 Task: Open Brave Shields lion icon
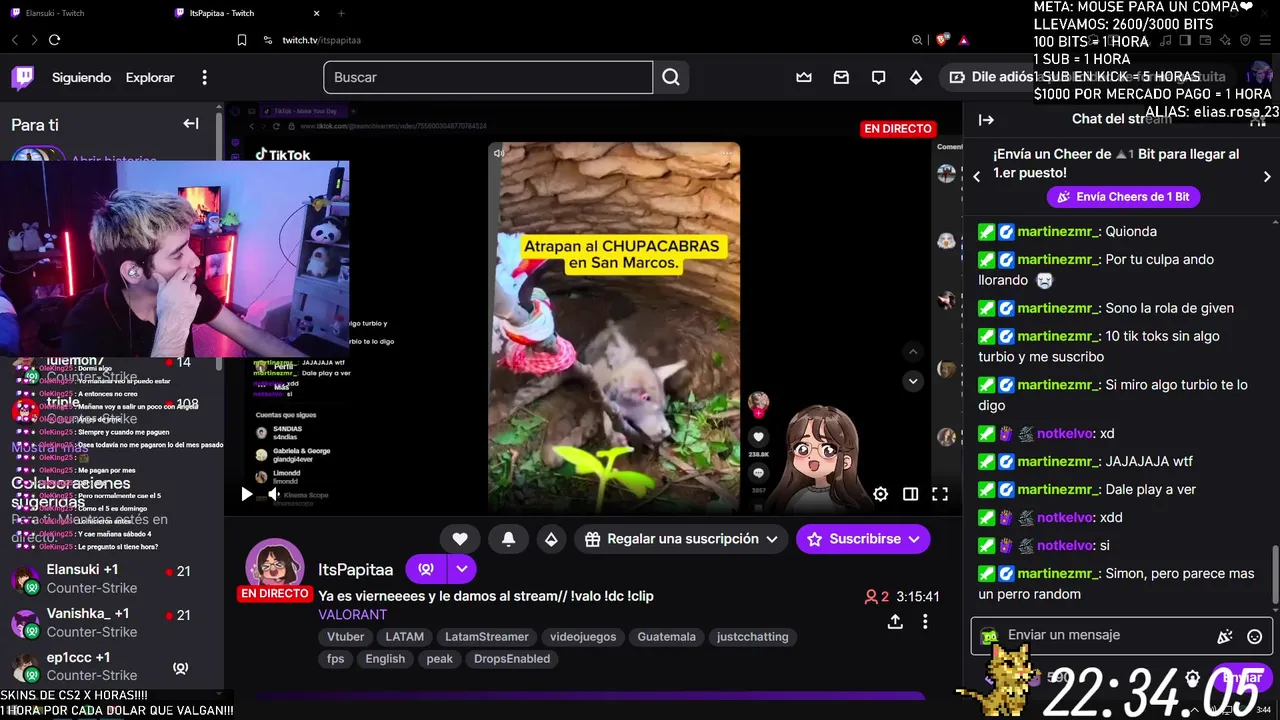point(942,40)
